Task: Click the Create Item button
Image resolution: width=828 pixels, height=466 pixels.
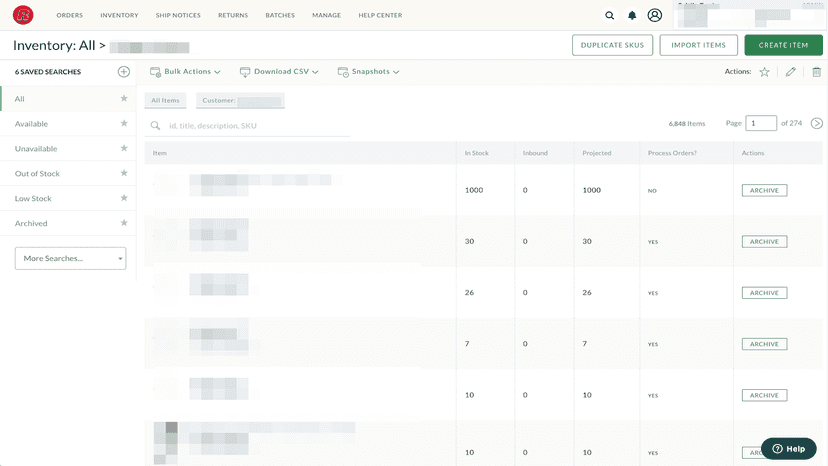Action: (x=784, y=45)
